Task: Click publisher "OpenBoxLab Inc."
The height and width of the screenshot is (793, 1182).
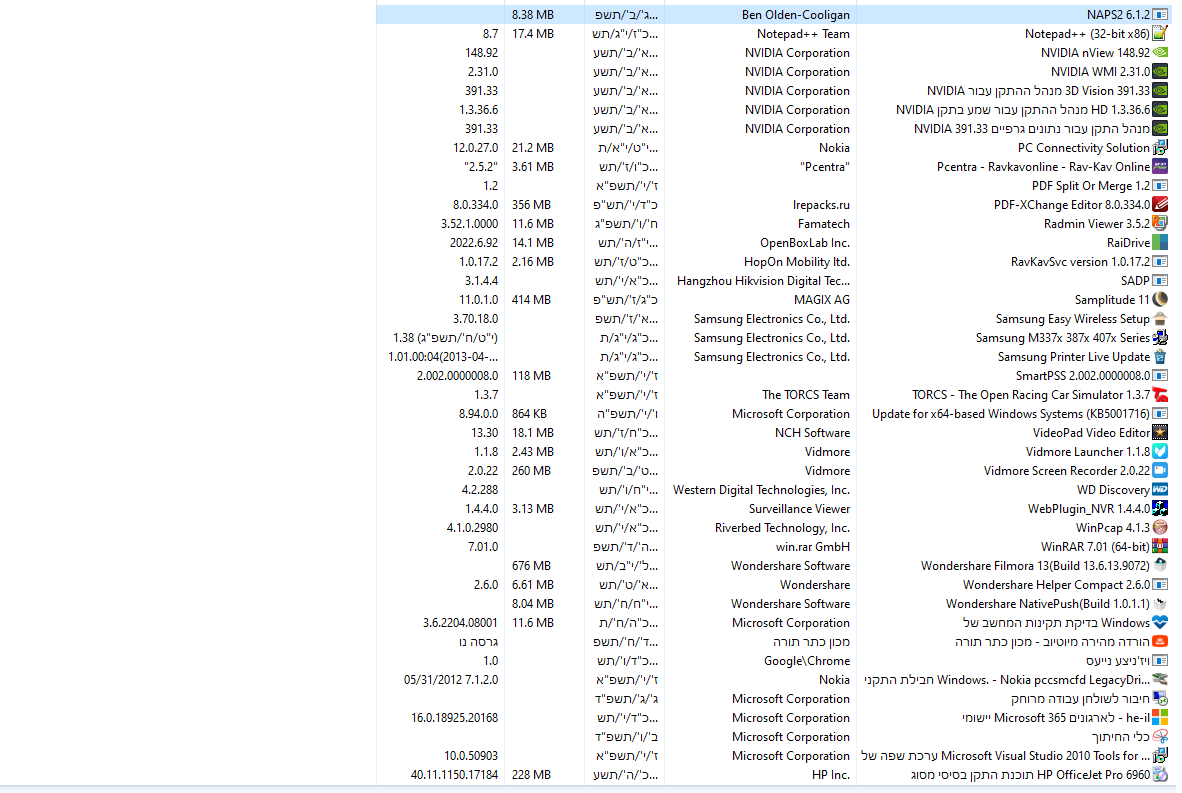Action: coord(804,243)
